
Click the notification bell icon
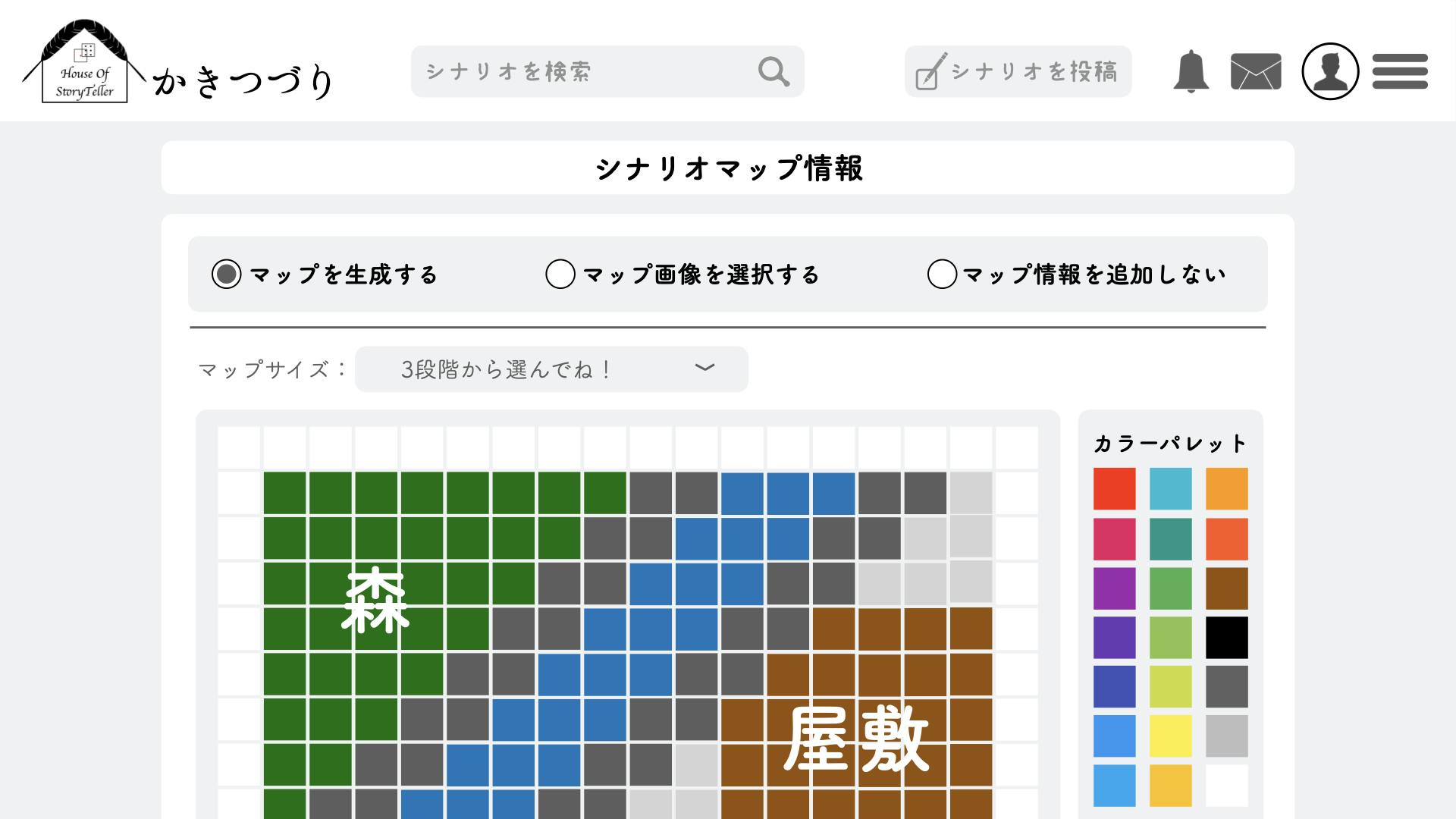coord(1191,72)
